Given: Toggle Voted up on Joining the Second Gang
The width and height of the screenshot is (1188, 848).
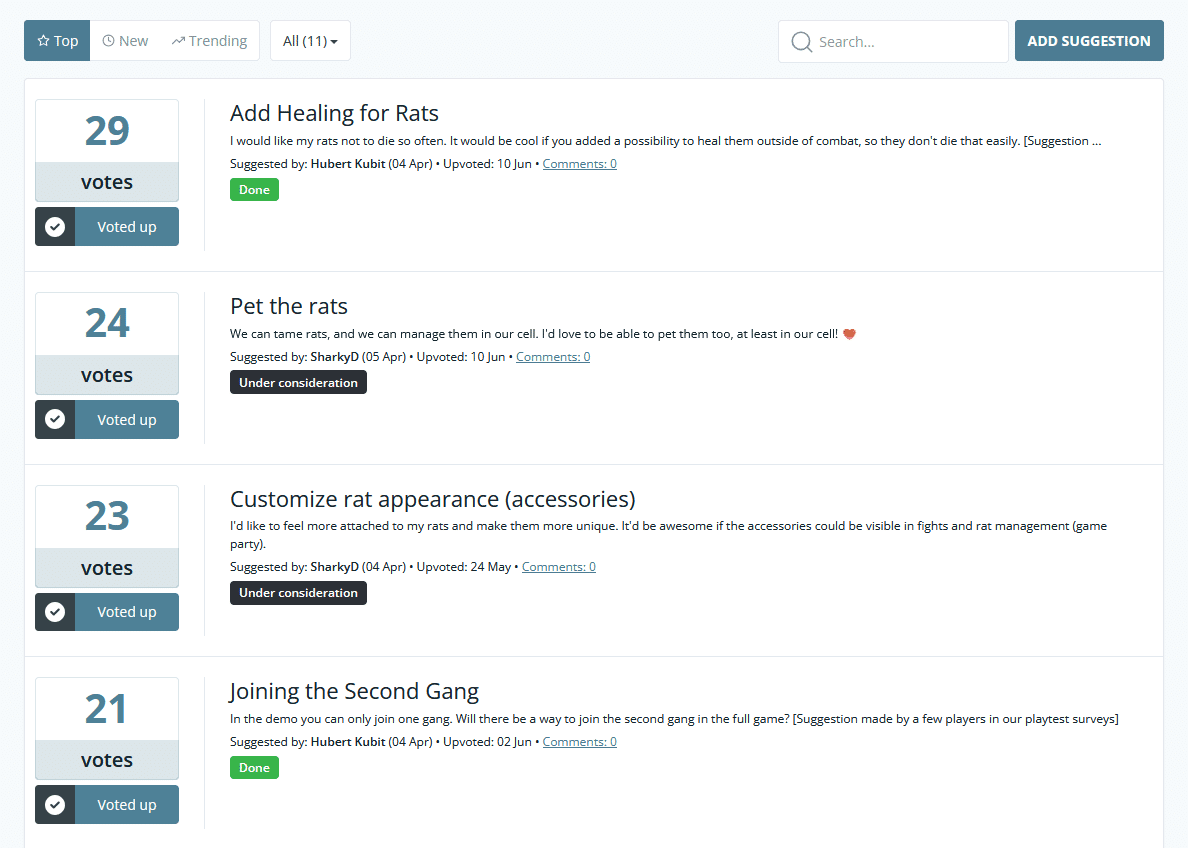Looking at the screenshot, I should [107, 805].
